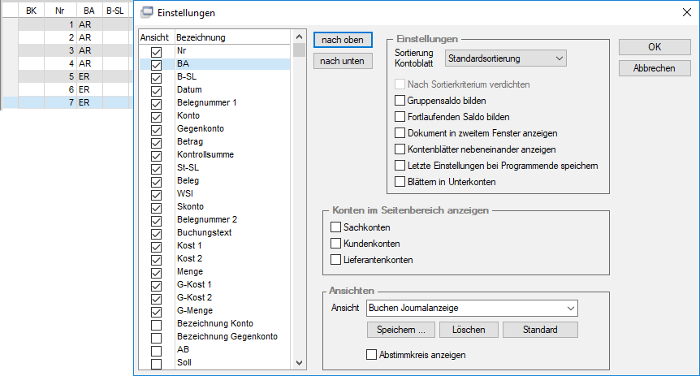Select journal row 1 AR
This screenshot has height=376, width=700.
point(67,25)
